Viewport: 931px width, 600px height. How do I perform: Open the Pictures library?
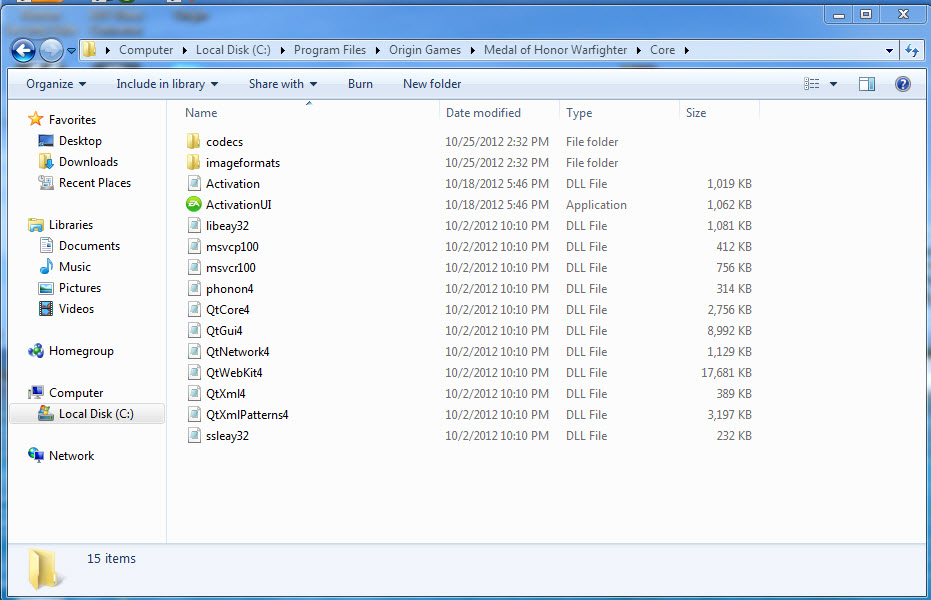pyautogui.click(x=80, y=288)
